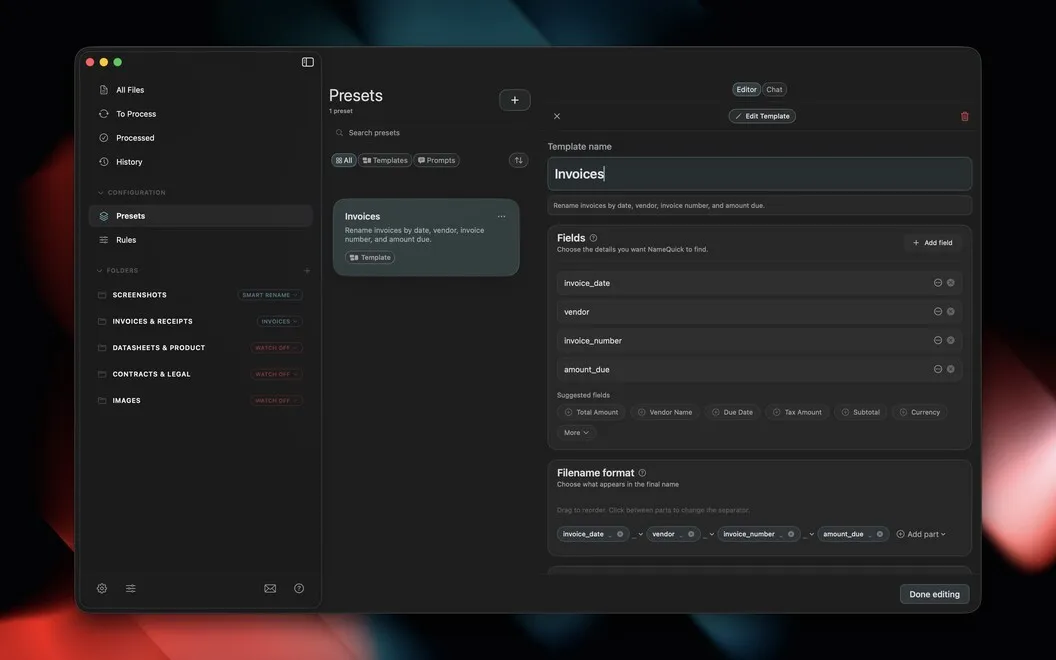Switch to the Chat tab
Screen dimensions: 1056x660
point(774,89)
